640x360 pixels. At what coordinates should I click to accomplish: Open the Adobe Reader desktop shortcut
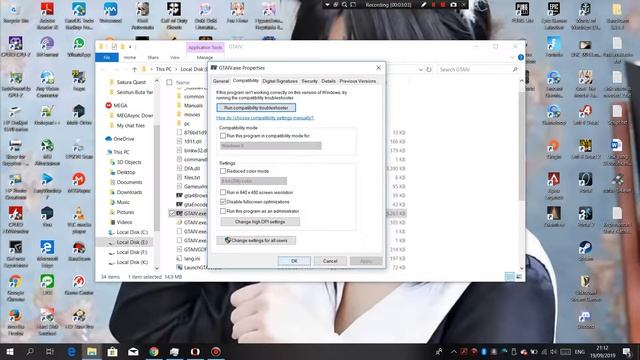coord(47,16)
